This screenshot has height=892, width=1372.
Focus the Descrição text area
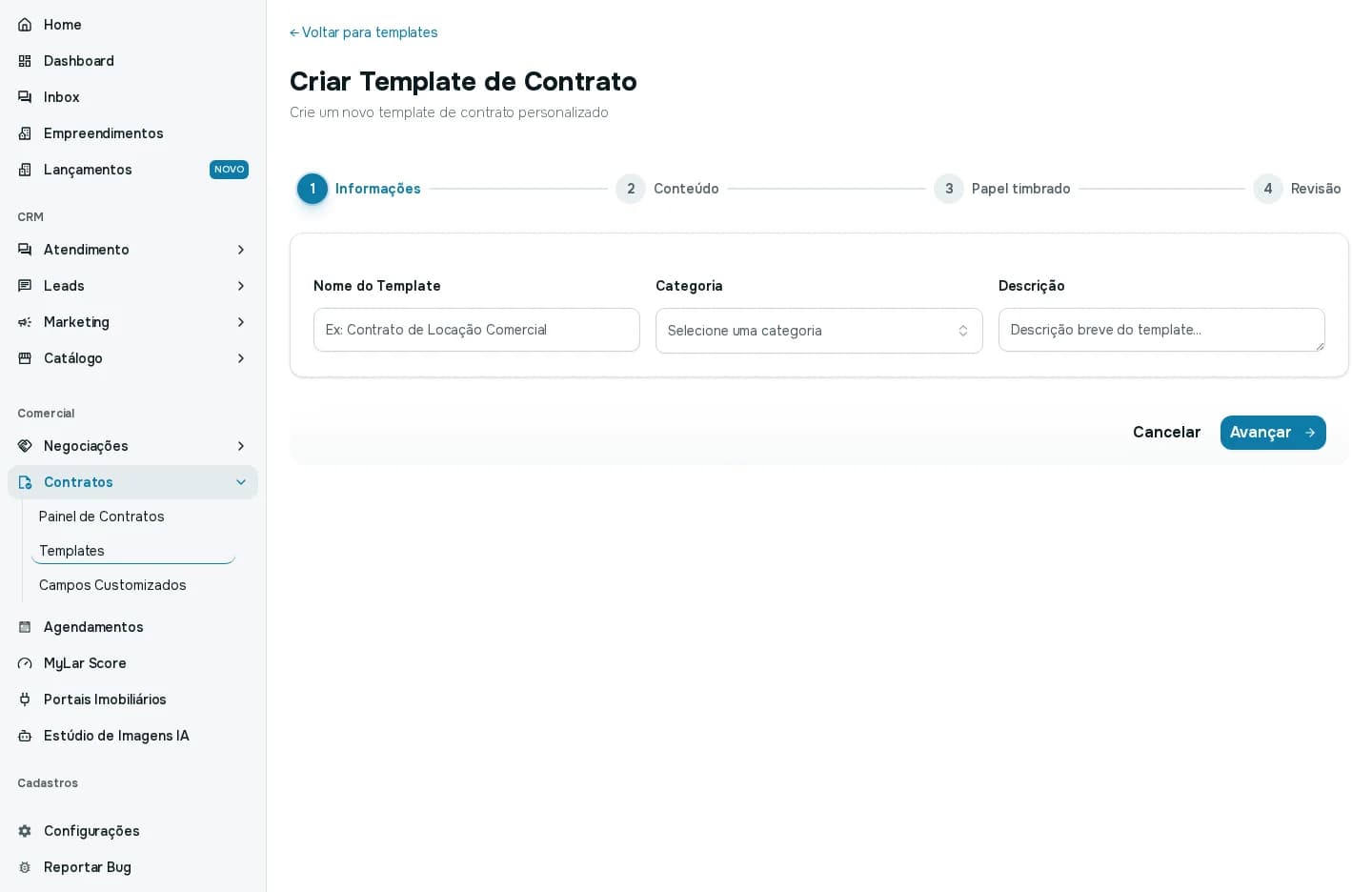point(1161,330)
